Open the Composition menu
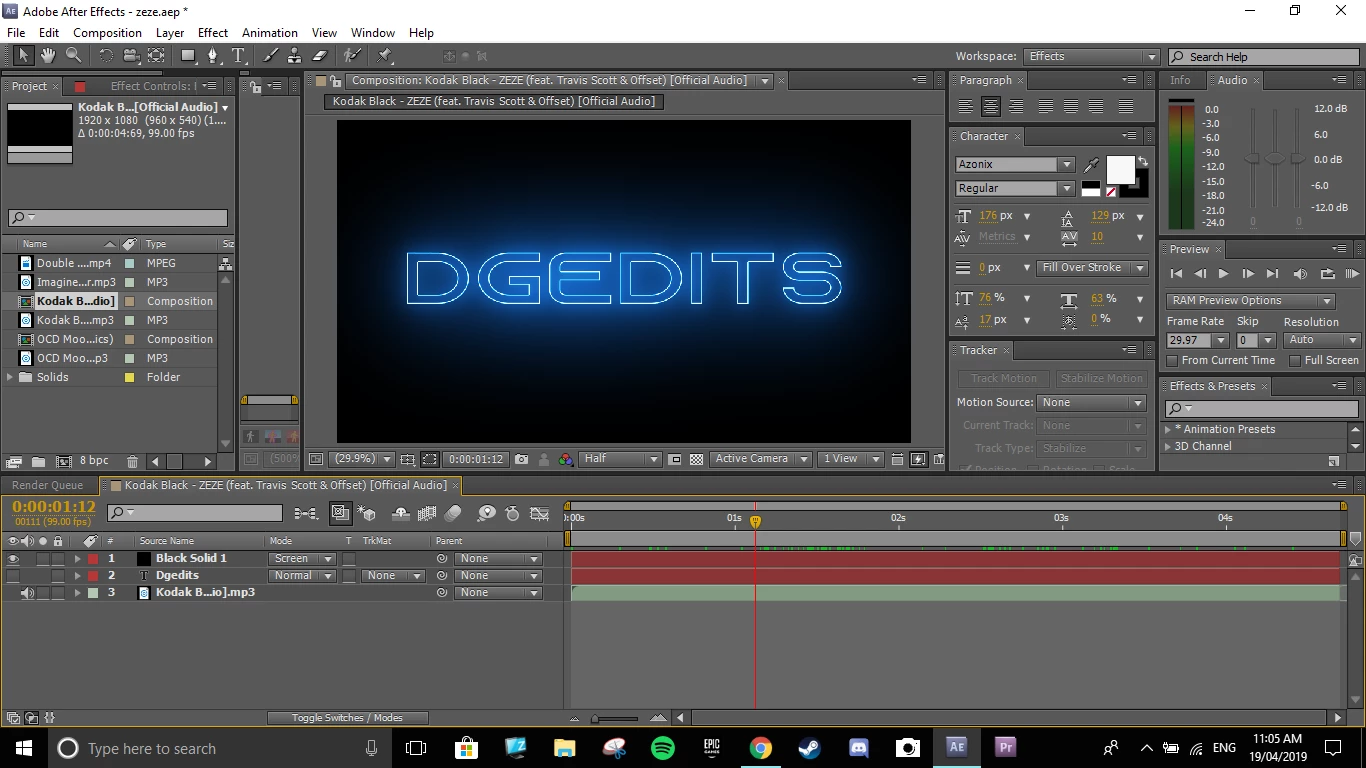Image resolution: width=1366 pixels, height=768 pixels. [x=107, y=32]
